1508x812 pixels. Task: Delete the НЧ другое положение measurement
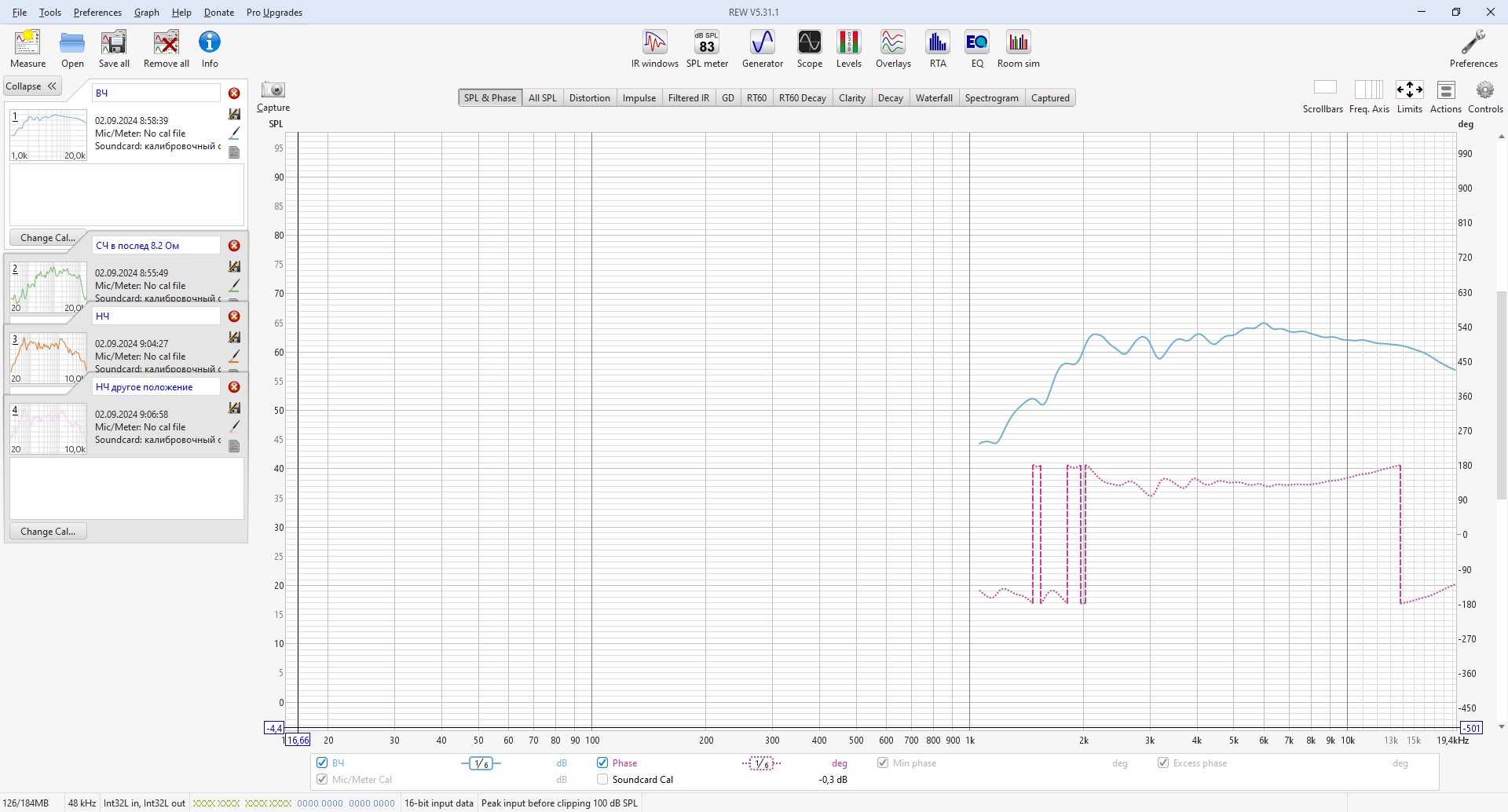pos(234,387)
